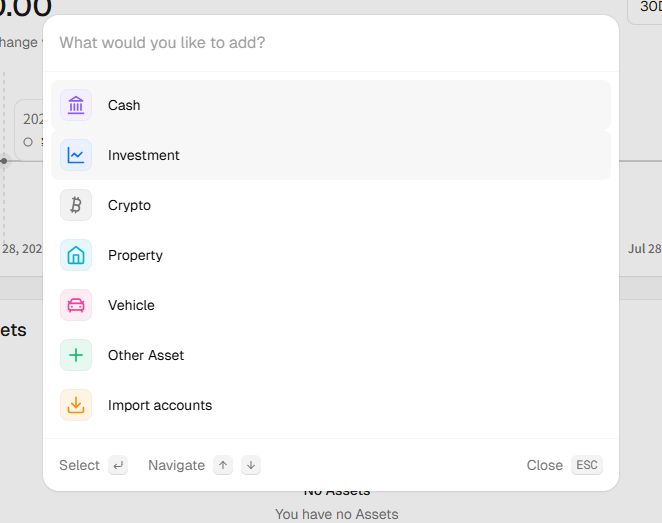This screenshot has width=662, height=523.
Task: Click the up arrow navigate key
Action: [x=223, y=465]
